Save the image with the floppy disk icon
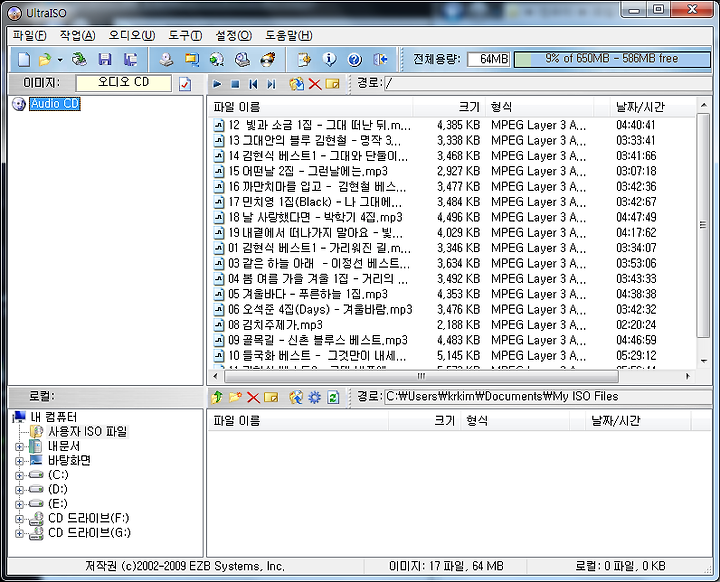720x582 pixels. click(x=105, y=59)
